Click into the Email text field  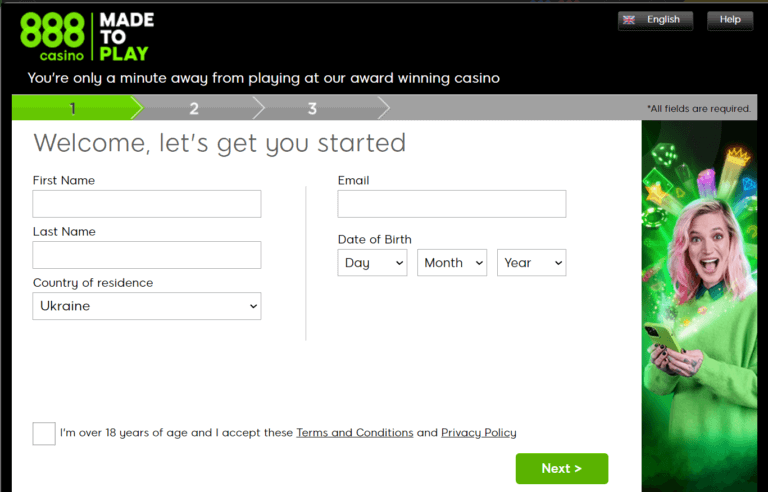pos(452,204)
